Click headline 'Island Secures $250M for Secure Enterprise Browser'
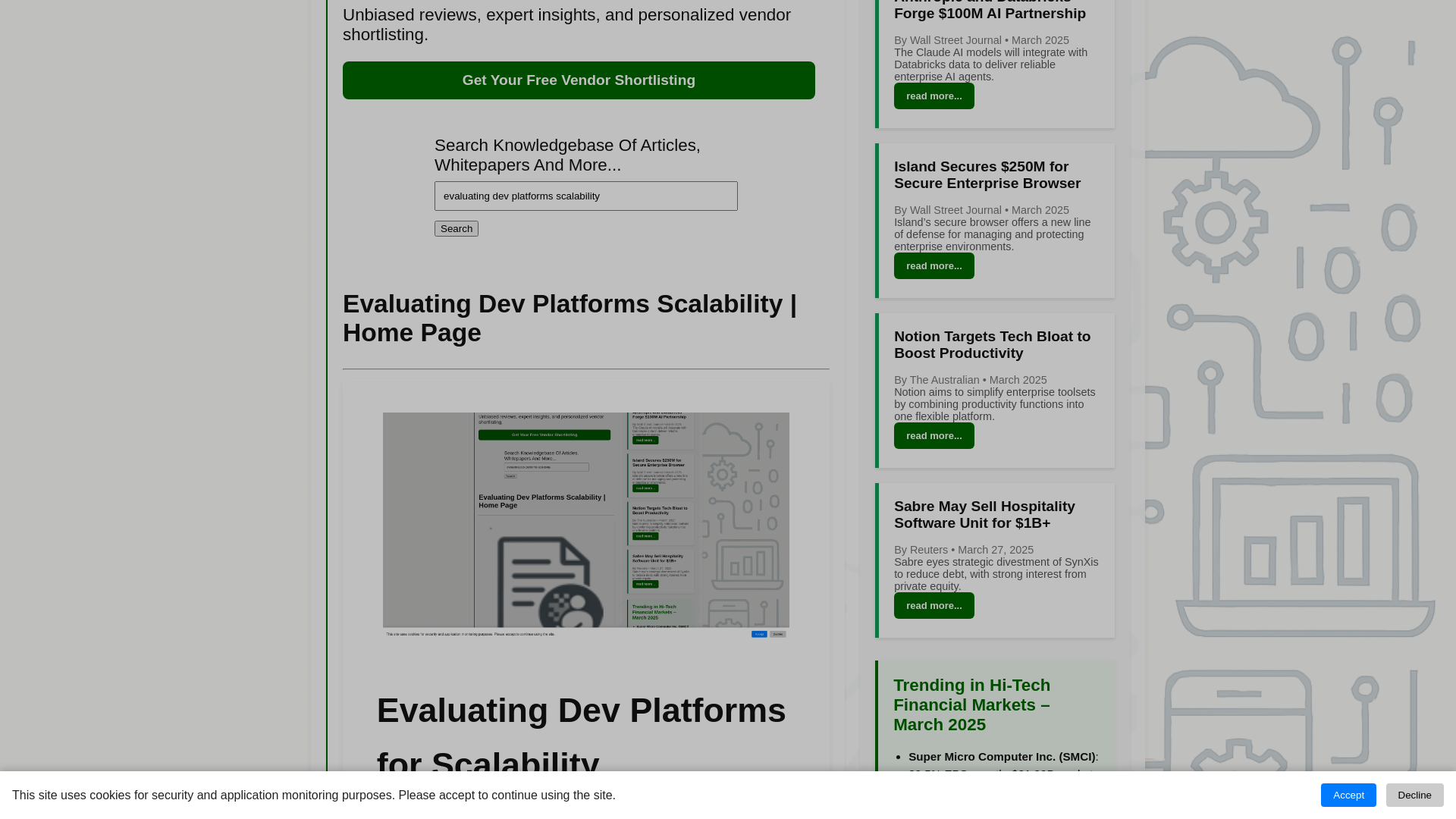Image resolution: width=1456 pixels, height=819 pixels. coord(987,175)
